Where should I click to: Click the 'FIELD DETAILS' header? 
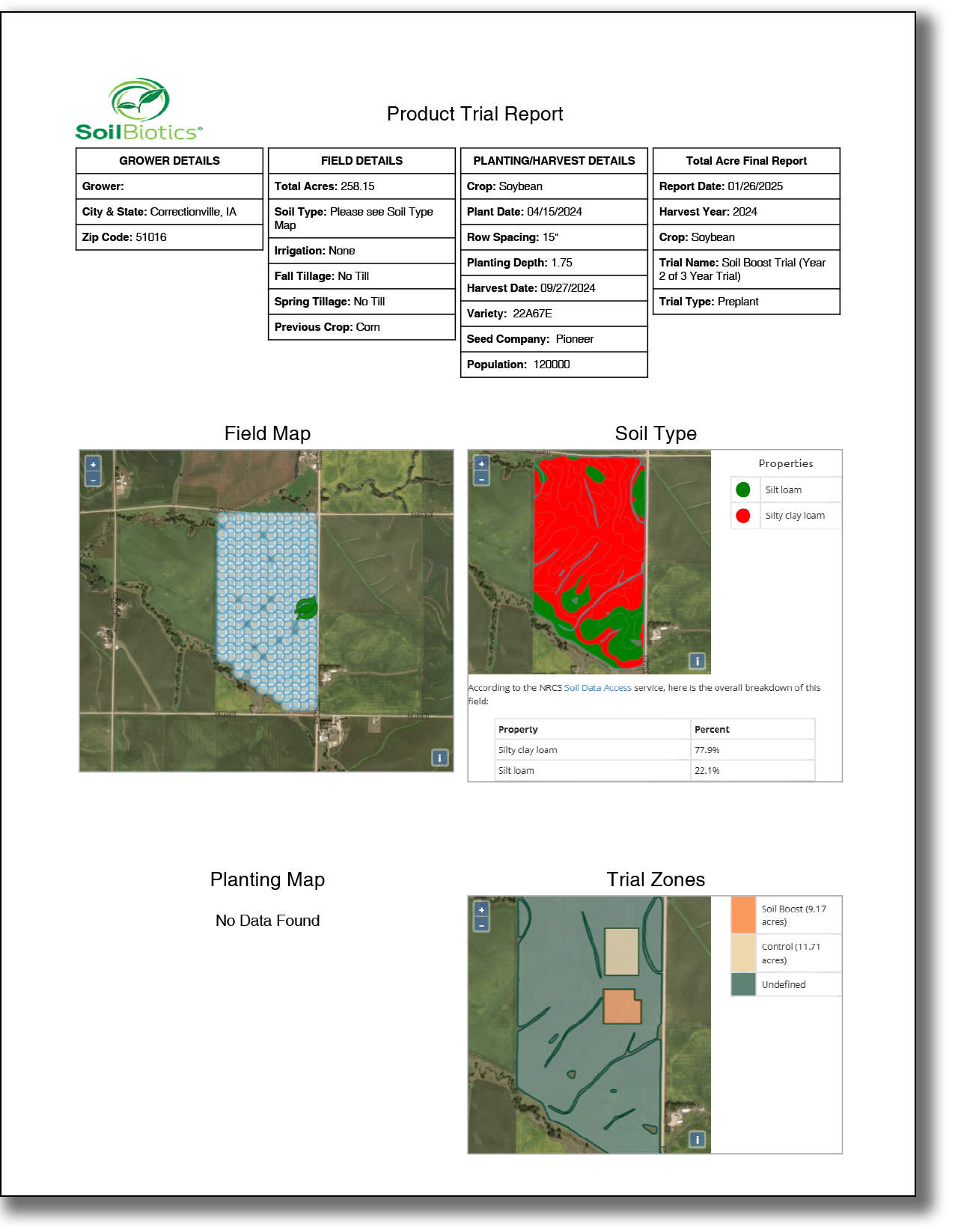(361, 161)
